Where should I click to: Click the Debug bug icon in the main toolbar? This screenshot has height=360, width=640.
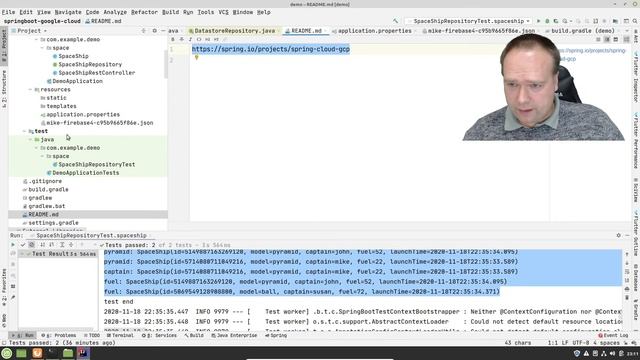point(547,21)
